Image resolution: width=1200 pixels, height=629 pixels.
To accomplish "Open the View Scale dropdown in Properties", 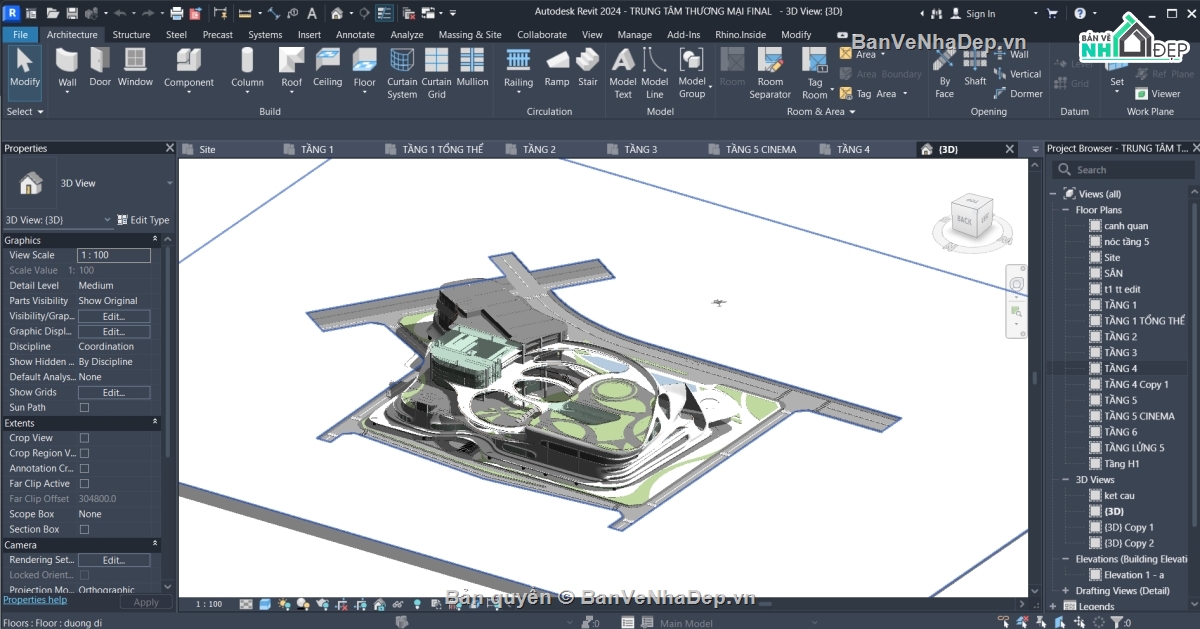I will coord(113,255).
